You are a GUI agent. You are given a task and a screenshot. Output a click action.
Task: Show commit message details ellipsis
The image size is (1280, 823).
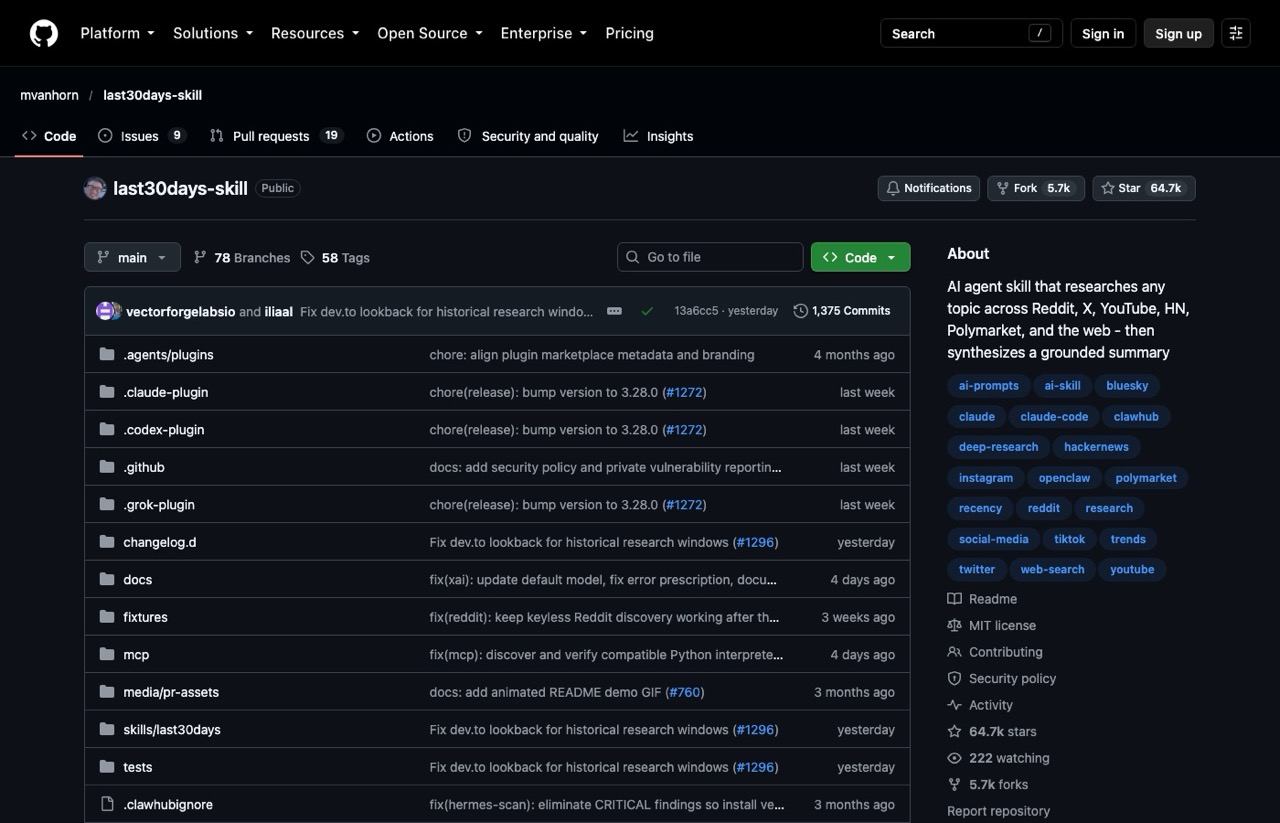(x=614, y=311)
